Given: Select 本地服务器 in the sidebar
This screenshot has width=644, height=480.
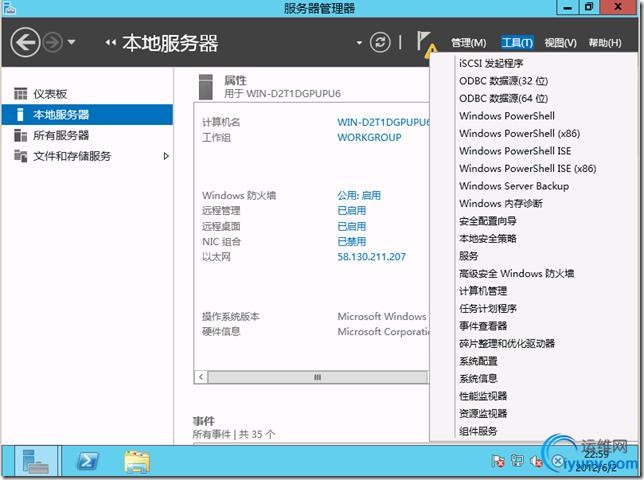Looking at the screenshot, I should coord(87,115).
